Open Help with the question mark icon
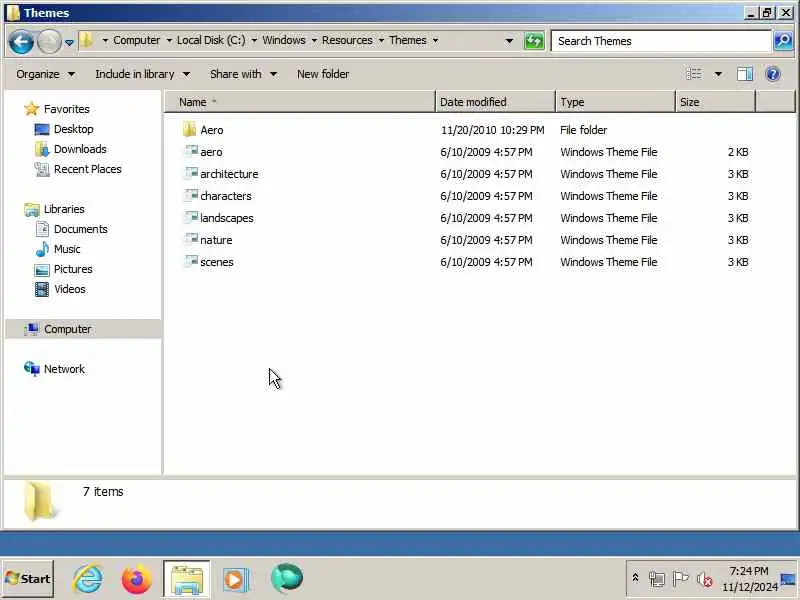This screenshot has height=600, width=800. pos(773,74)
